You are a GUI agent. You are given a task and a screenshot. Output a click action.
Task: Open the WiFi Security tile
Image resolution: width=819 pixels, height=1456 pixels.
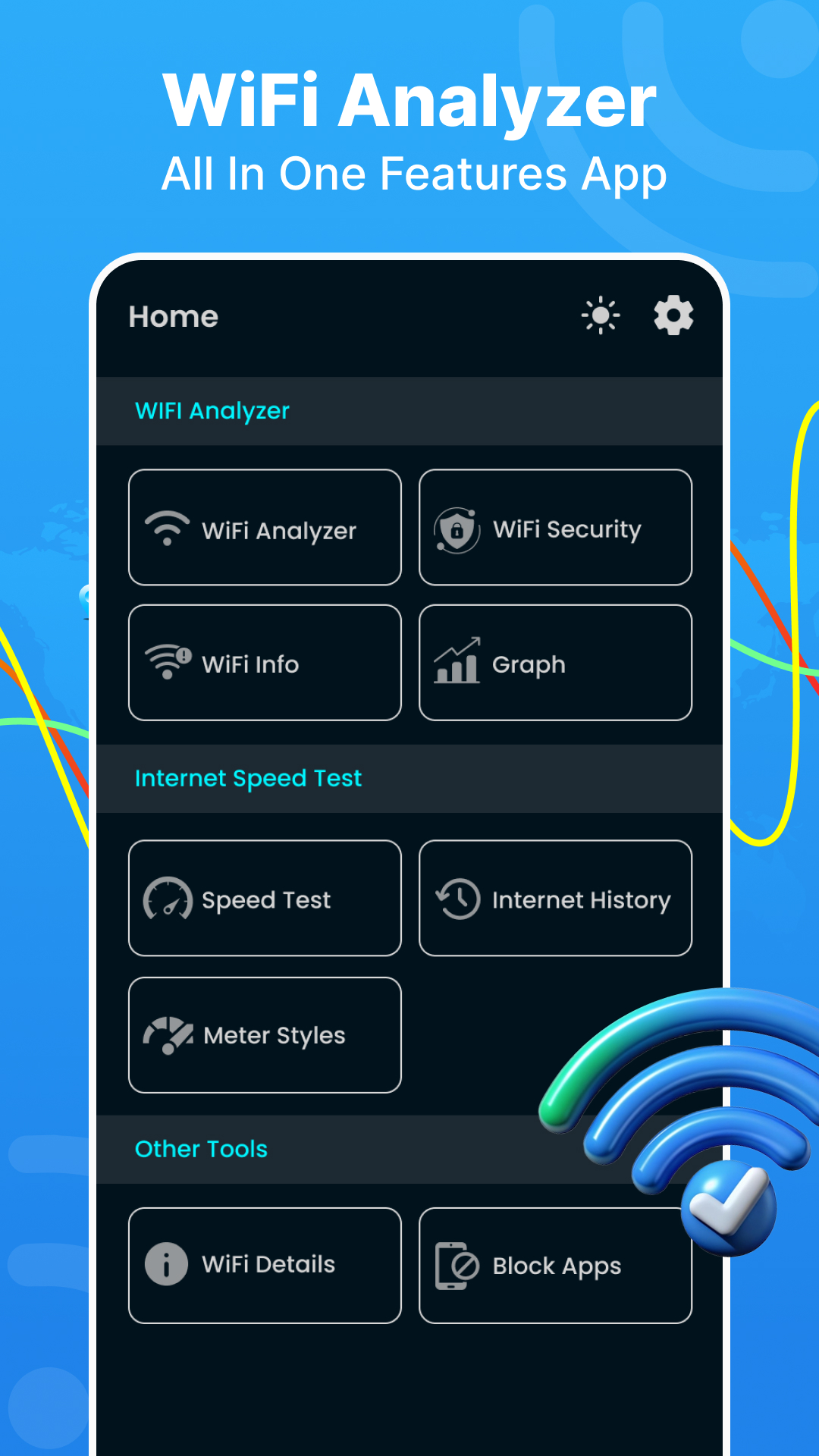(555, 528)
